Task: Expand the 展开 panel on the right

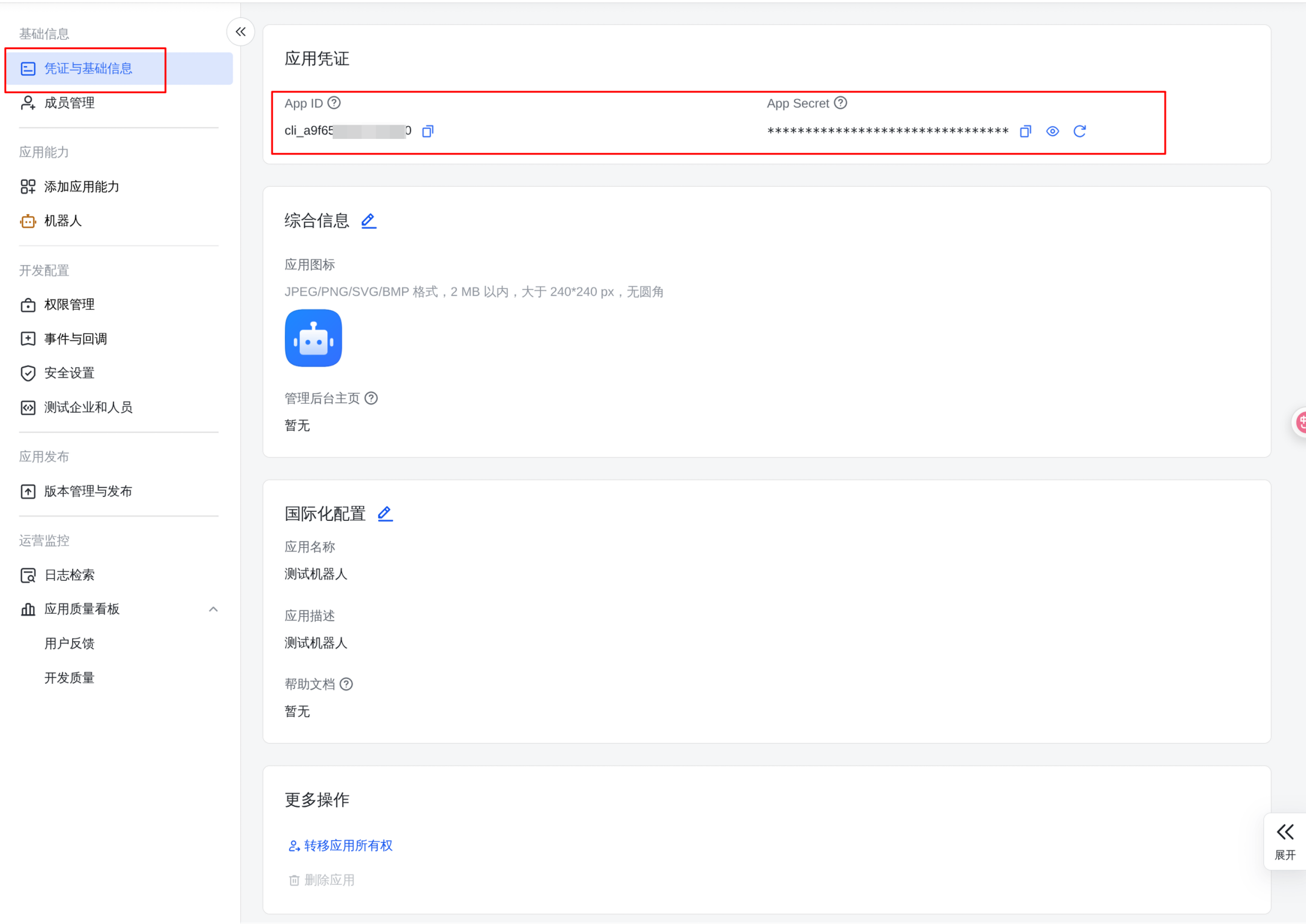Action: 1285,841
